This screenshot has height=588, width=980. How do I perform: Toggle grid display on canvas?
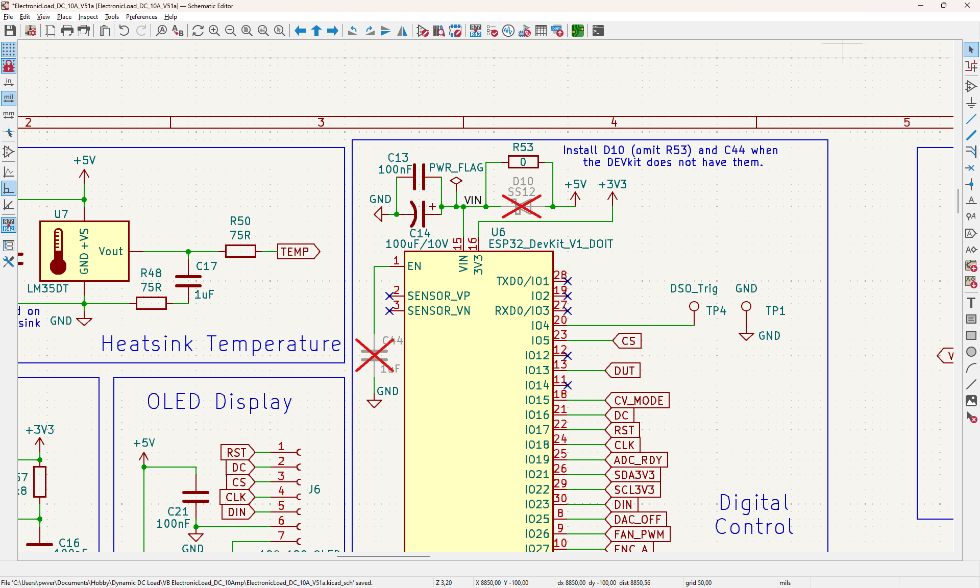click(x=9, y=49)
